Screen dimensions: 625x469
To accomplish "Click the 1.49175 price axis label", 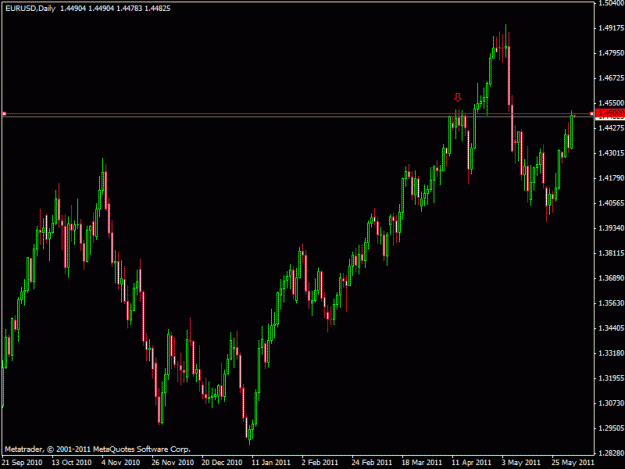I will (611, 28).
